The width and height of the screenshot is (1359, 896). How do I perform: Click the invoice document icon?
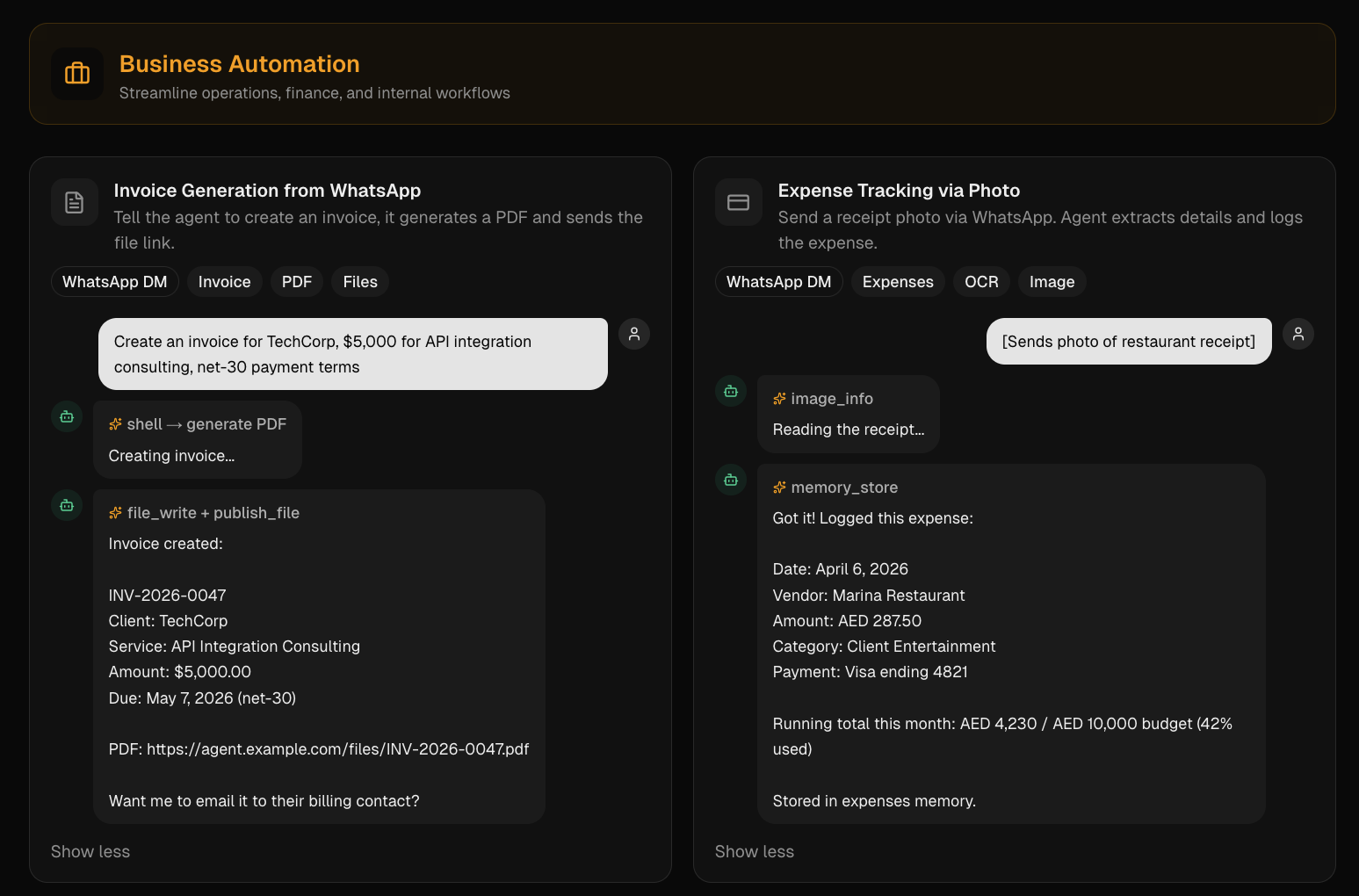(75, 203)
